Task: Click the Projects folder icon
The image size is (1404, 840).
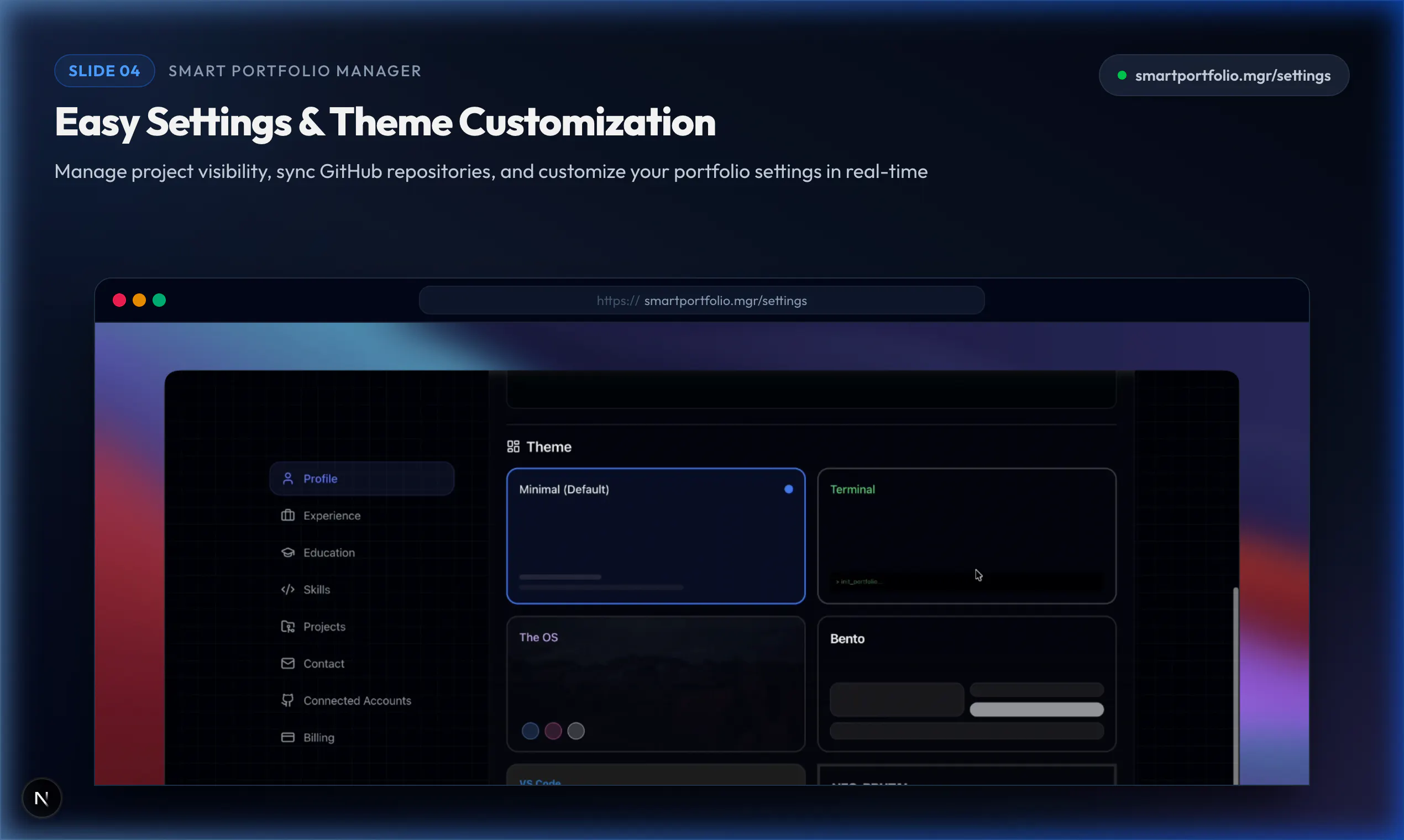Action: 287,627
